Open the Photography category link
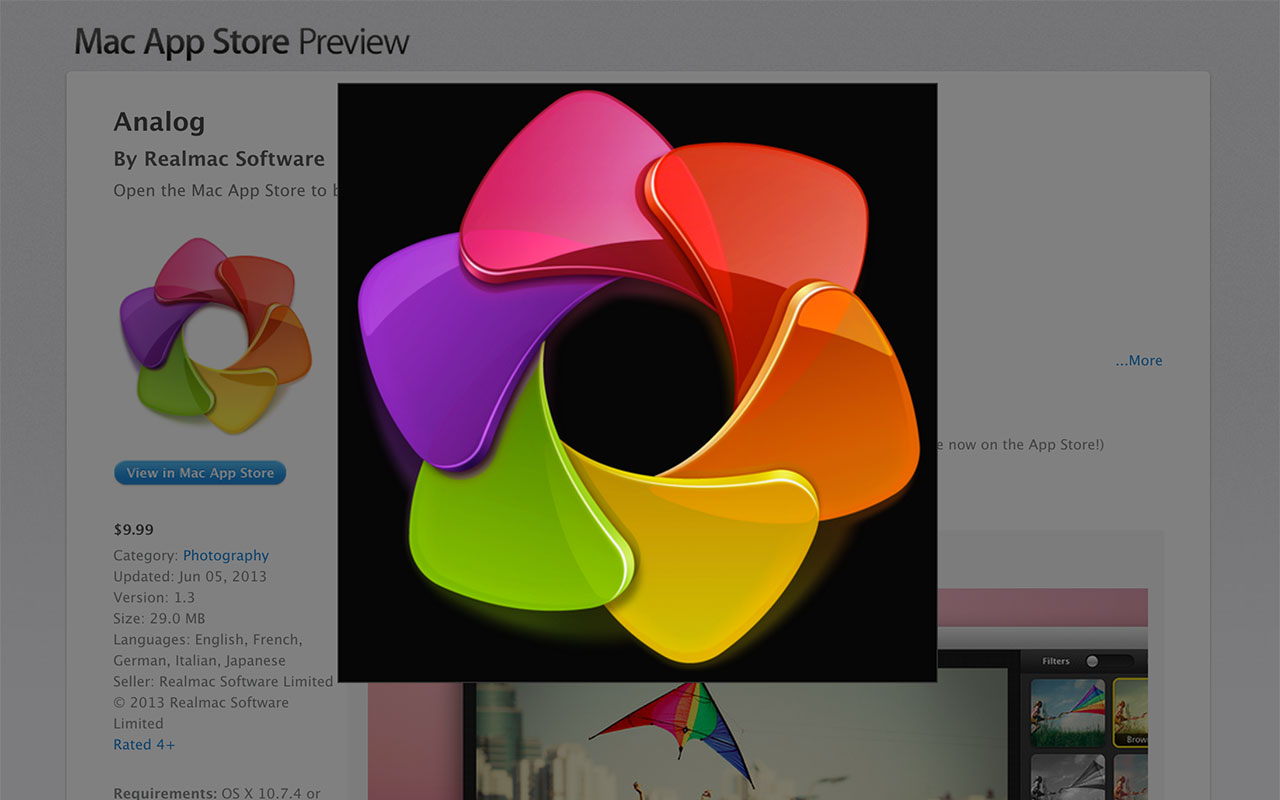1280x800 pixels. point(226,555)
